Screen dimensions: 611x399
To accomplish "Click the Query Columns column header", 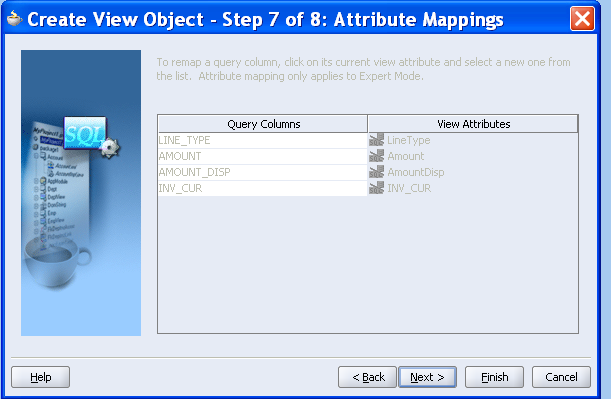I will (x=263, y=124).
